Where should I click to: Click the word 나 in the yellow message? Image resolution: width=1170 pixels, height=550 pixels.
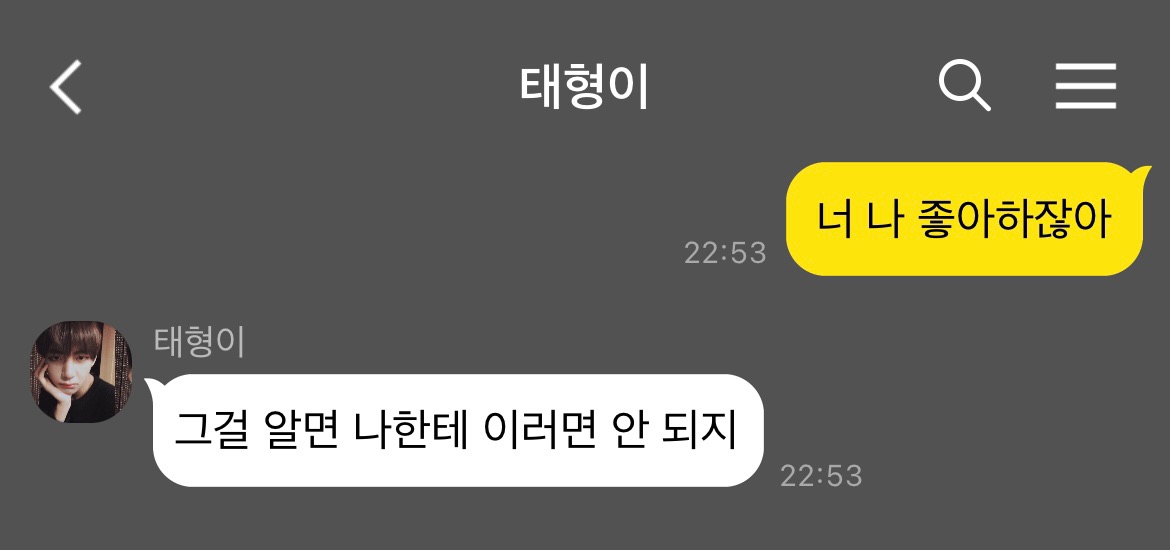point(873,221)
